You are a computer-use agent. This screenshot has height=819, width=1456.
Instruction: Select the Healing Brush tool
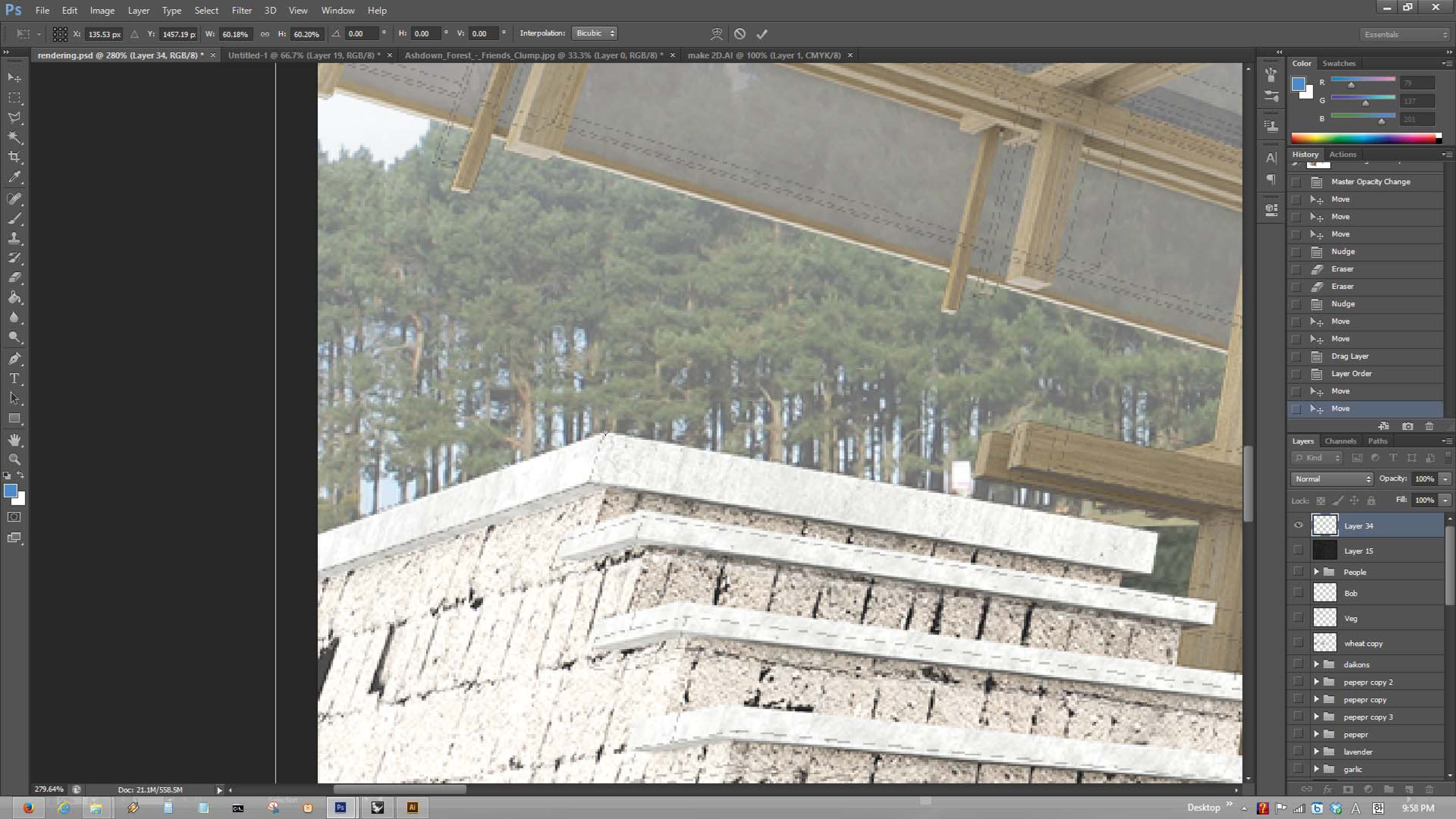click(x=15, y=198)
